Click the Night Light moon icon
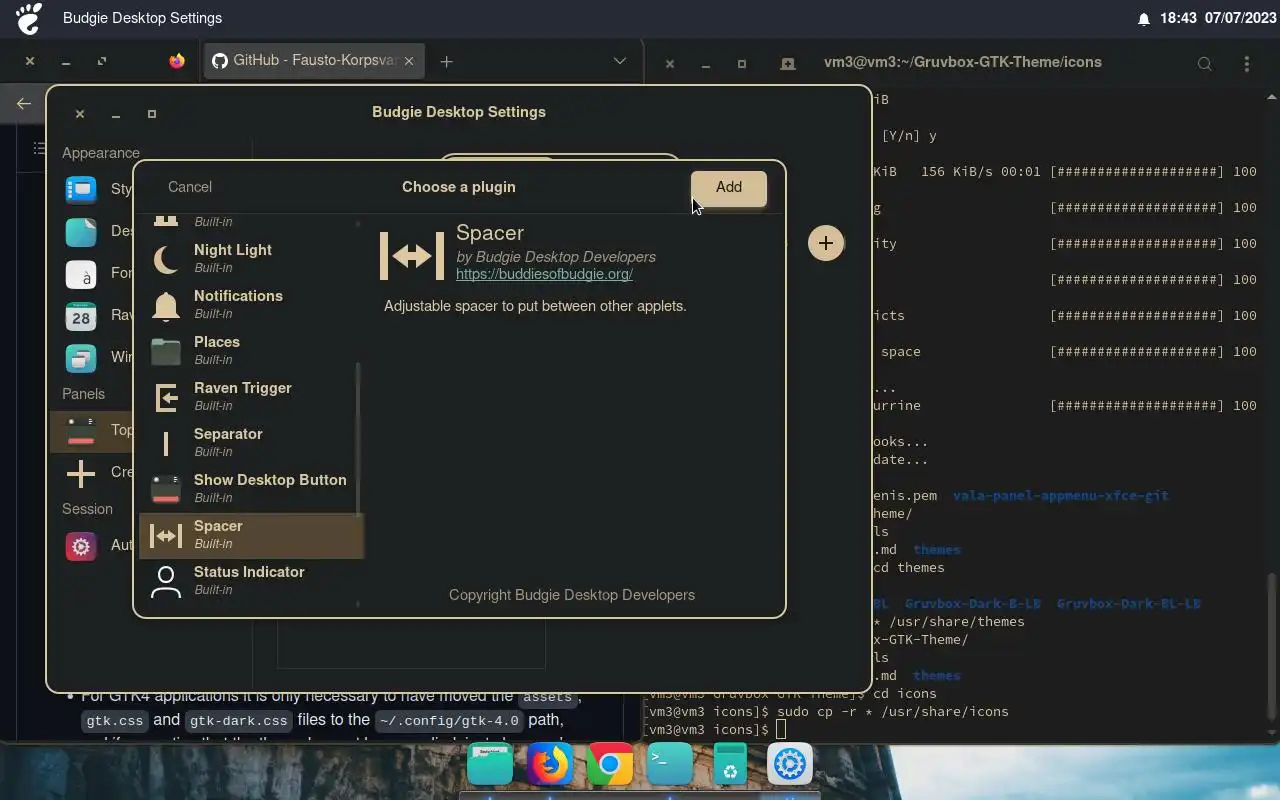Image resolution: width=1280 pixels, height=800 pixels. coord(166,260)
